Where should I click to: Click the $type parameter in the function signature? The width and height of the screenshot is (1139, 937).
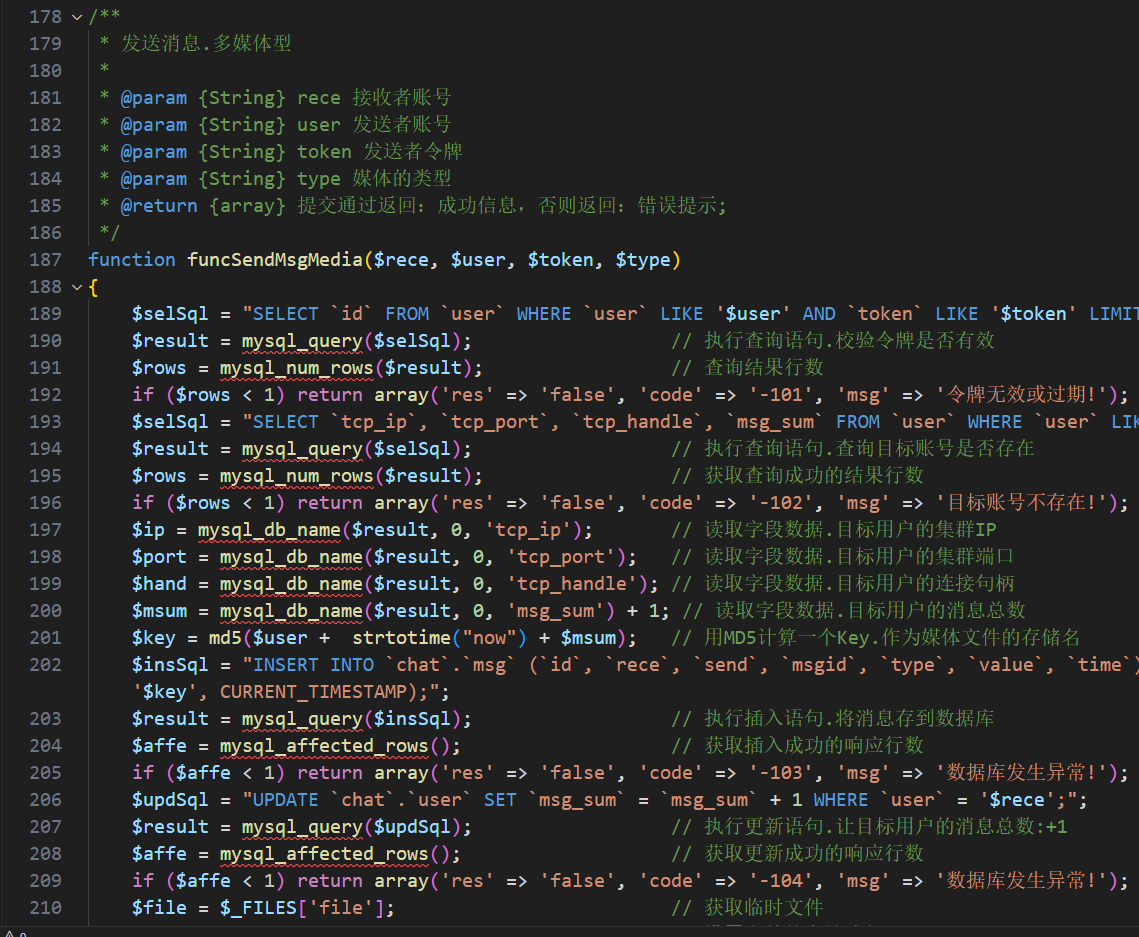point(643,260)
